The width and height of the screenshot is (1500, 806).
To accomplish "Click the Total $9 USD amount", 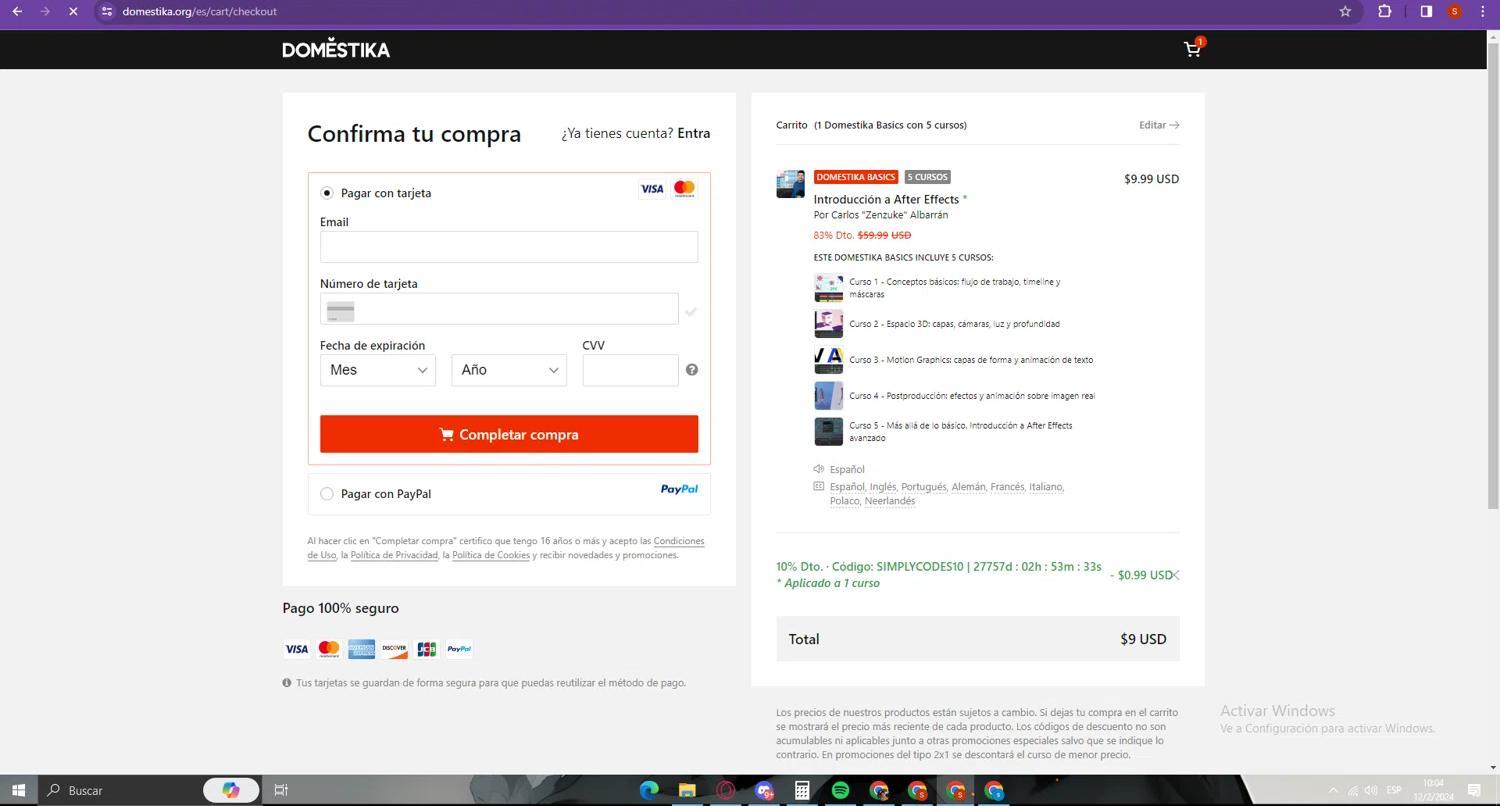I will click(x=1143, y=639).
